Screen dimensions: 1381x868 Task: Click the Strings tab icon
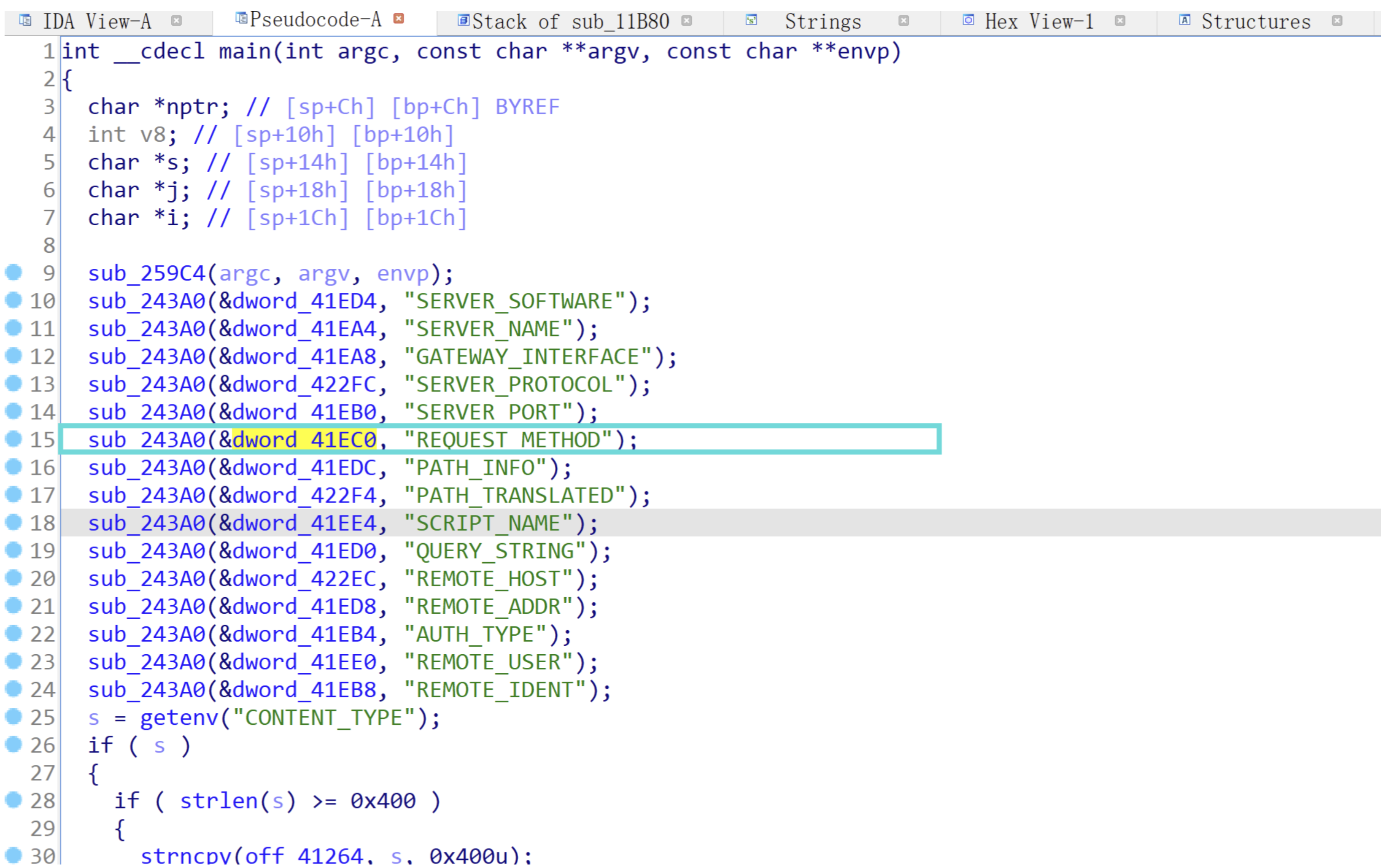coord(751,20)
